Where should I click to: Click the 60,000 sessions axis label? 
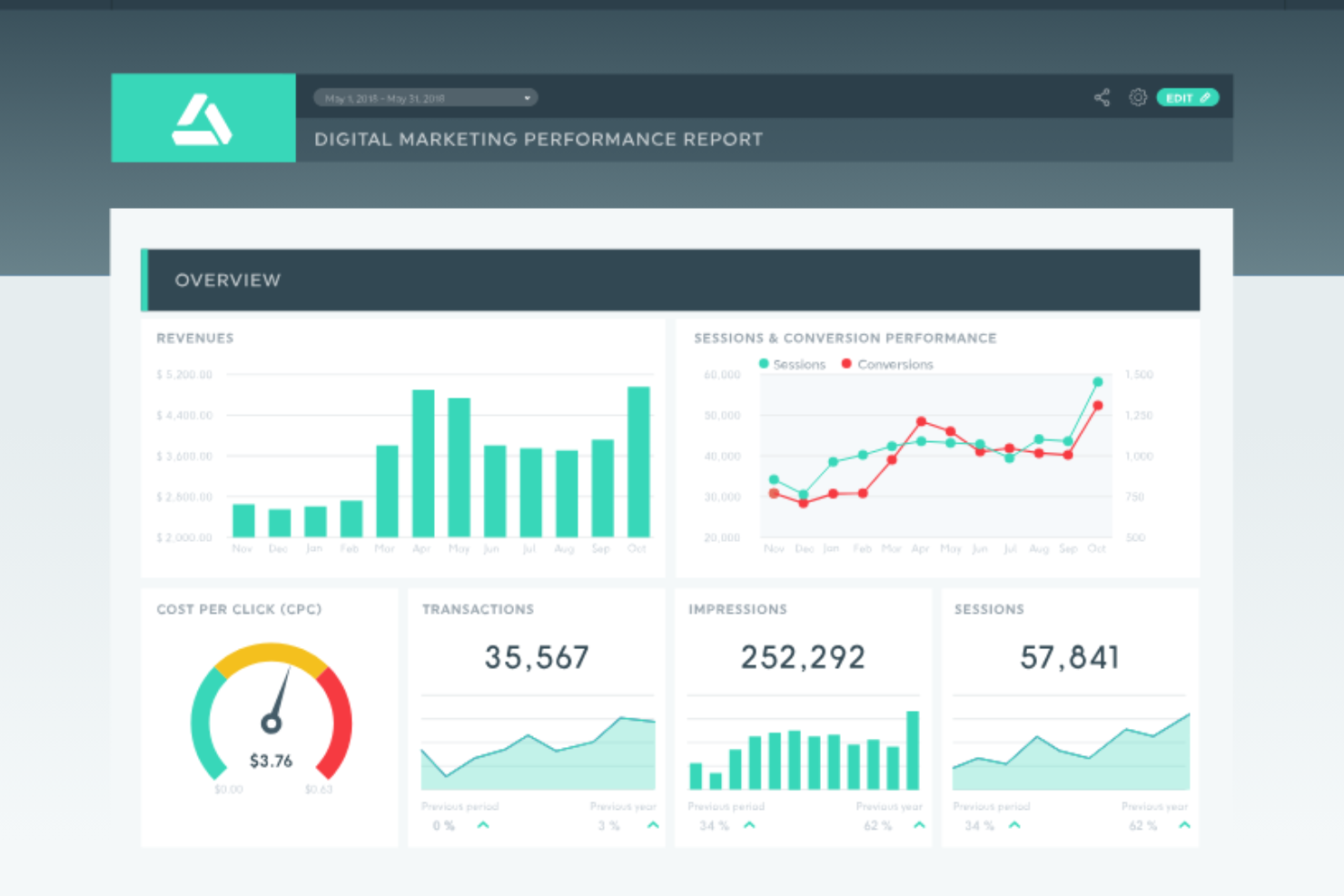tap(723, 374)
